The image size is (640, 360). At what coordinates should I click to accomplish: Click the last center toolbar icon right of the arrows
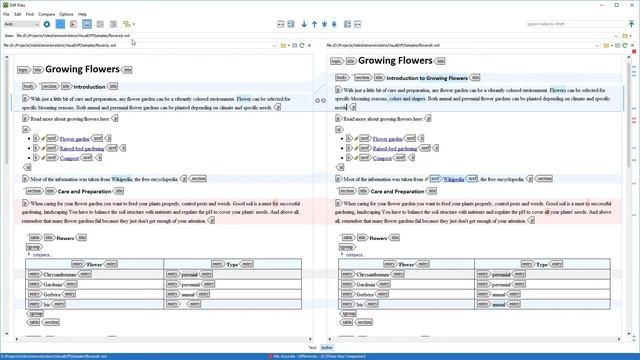click(x=358, y=24)
